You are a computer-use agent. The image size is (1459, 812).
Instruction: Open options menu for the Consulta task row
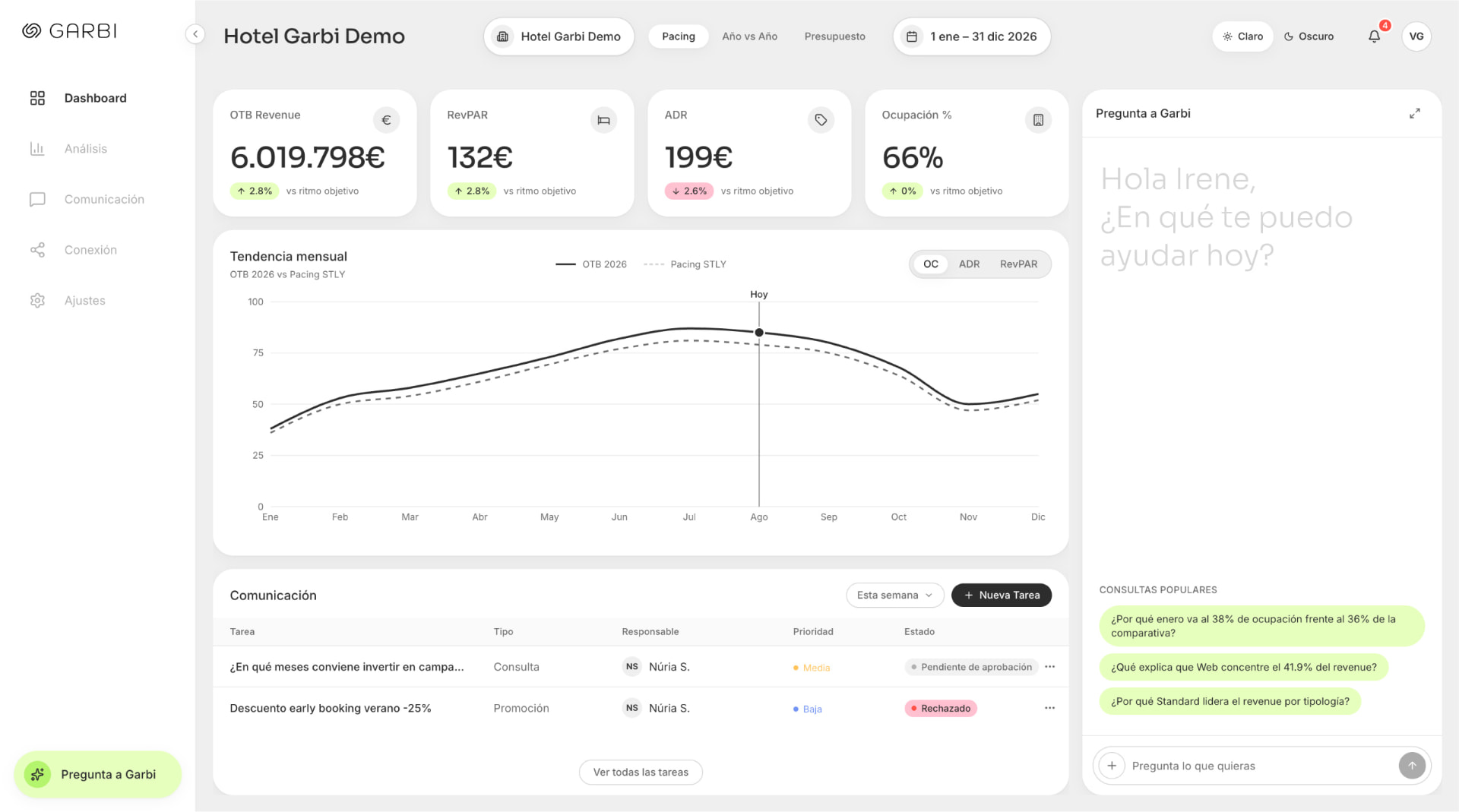1049,667
